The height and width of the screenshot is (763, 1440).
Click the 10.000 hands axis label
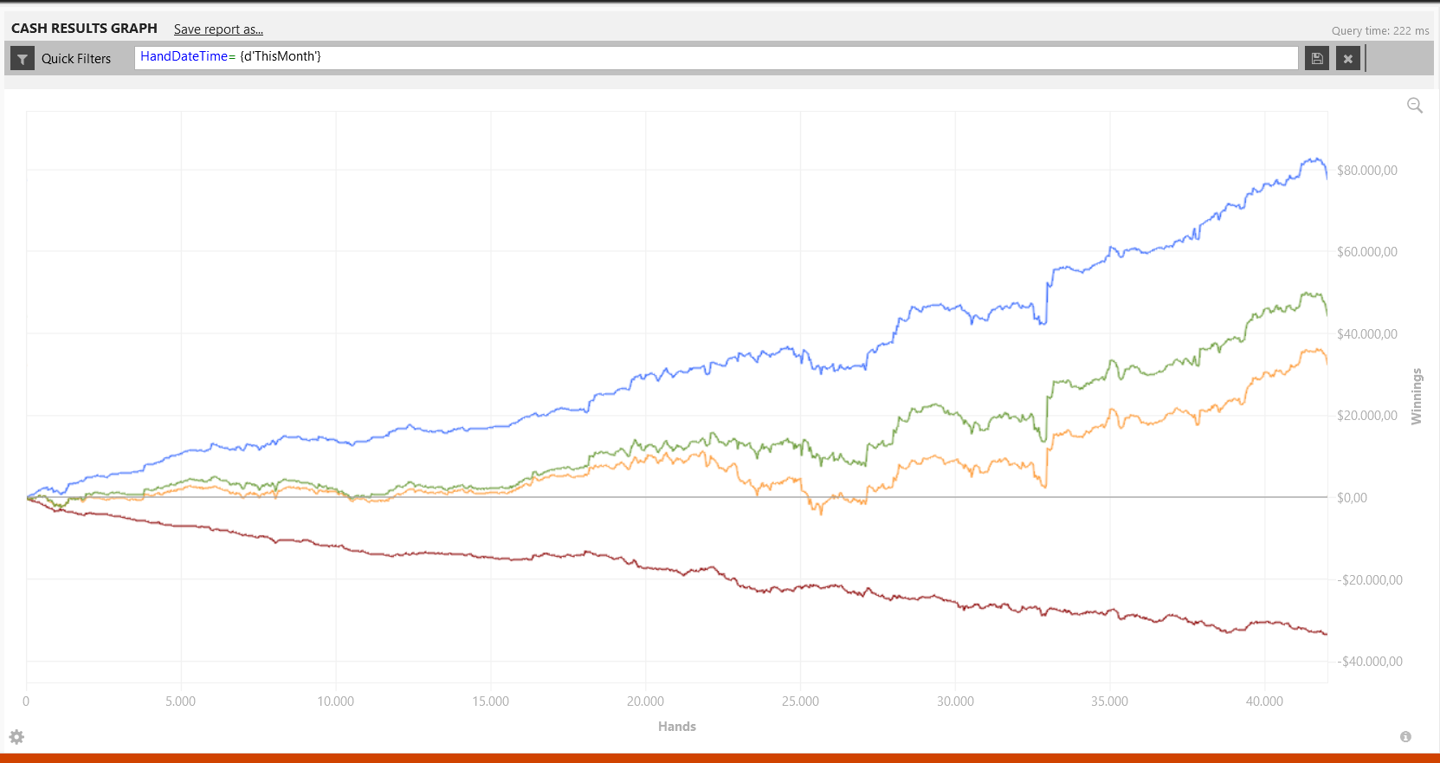click(336, 701)
